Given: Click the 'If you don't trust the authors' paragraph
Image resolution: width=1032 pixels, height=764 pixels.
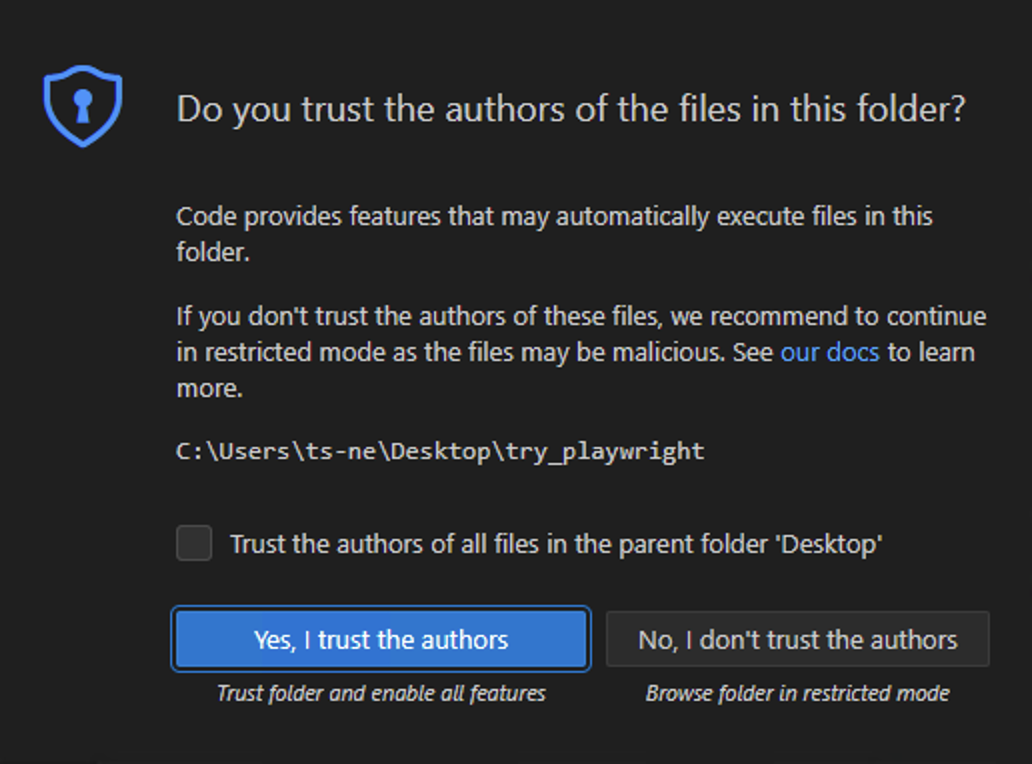Looking at the screenshot, I should click(x=580, y=352).
